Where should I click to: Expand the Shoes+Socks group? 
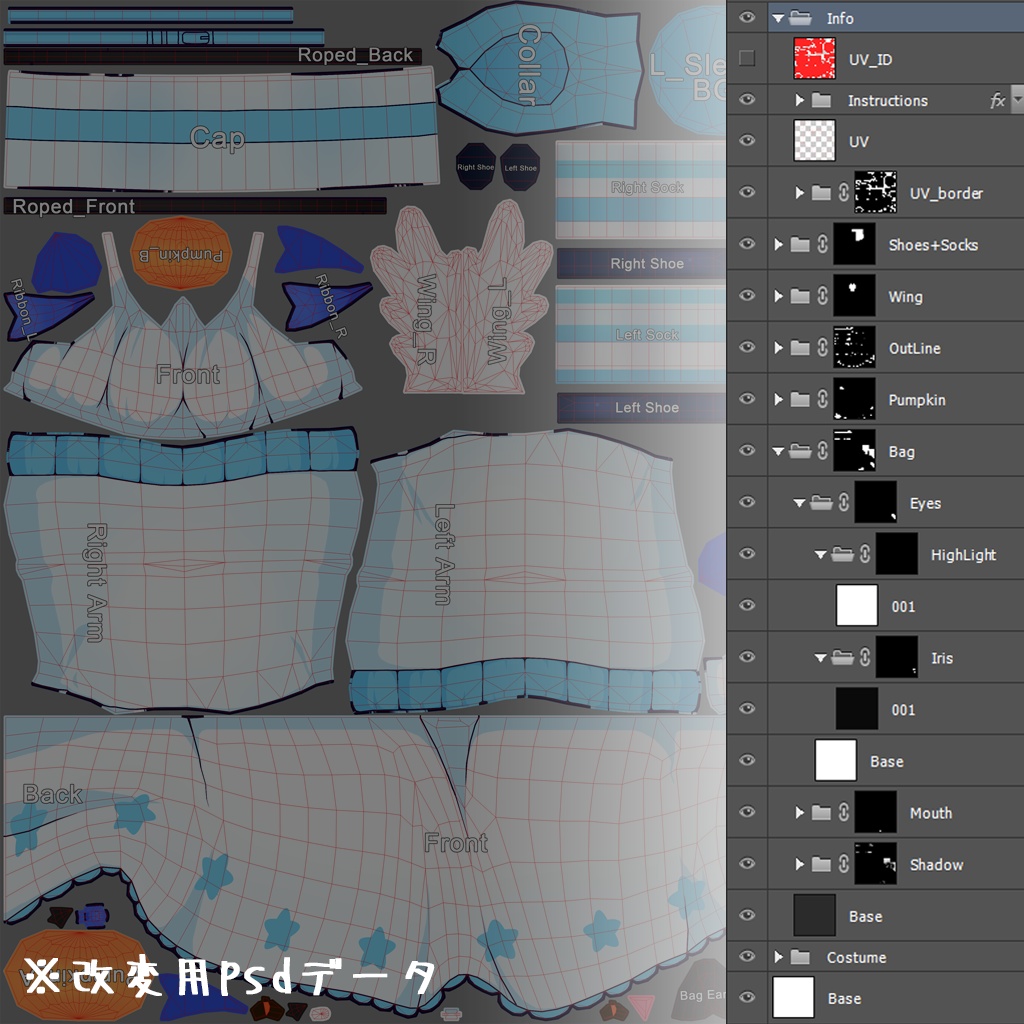point(778,244)
